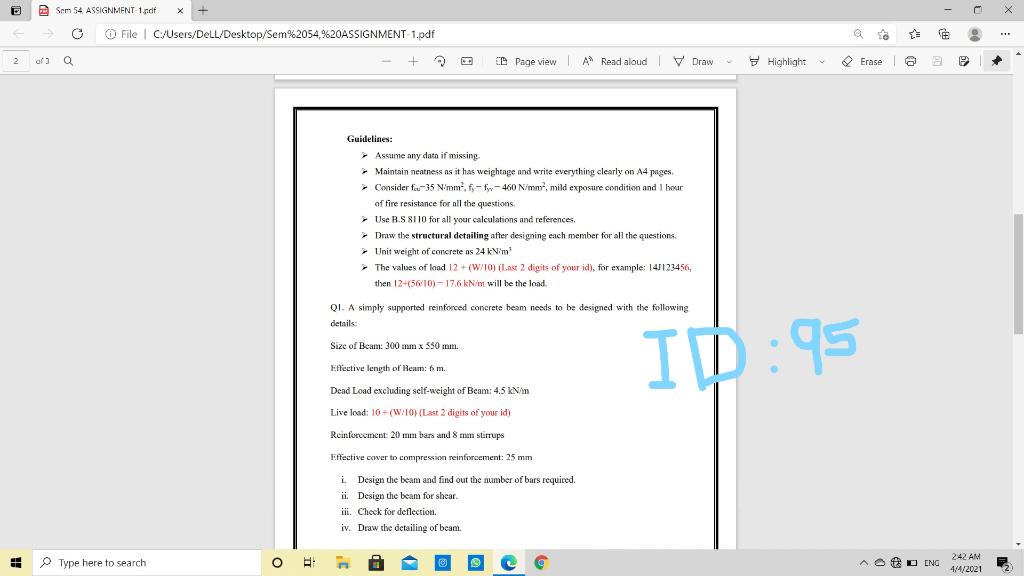The width and height of the screenshot is (1024, 576).
Task: Rotate the PDF page
Action: click(x=440, y=61)
